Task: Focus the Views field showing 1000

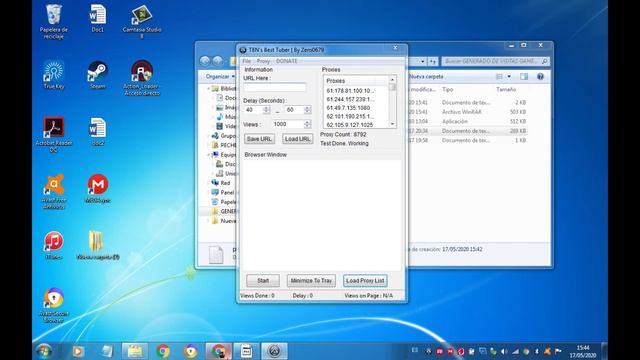Action: pos(288,124)
